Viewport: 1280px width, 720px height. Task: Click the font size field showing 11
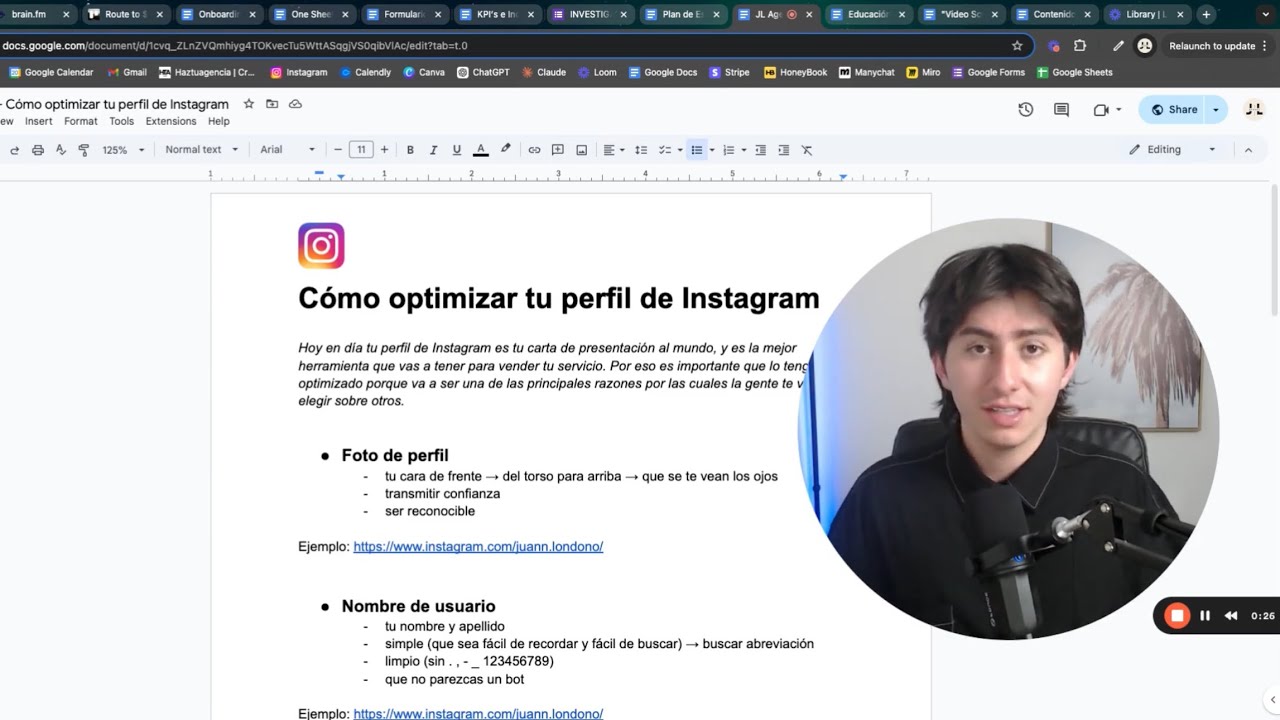pos(361,150)
